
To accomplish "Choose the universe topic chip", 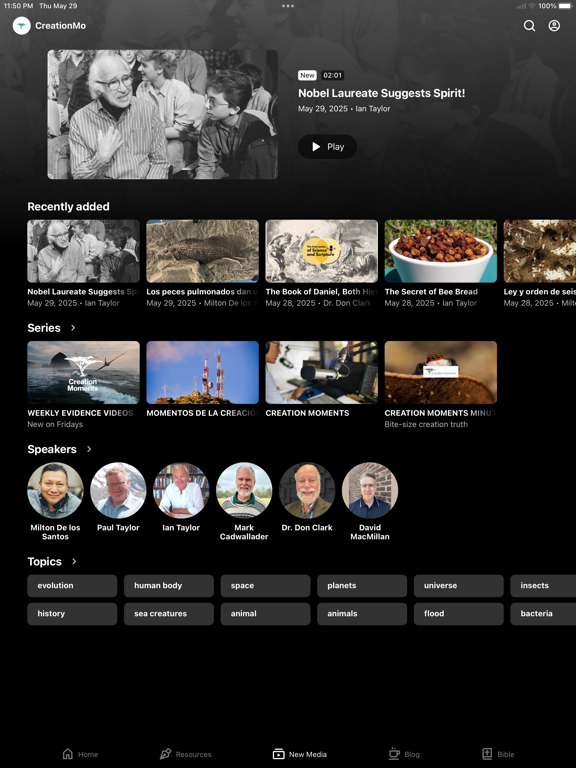I will pyautogui.click(x=458, y=586).
